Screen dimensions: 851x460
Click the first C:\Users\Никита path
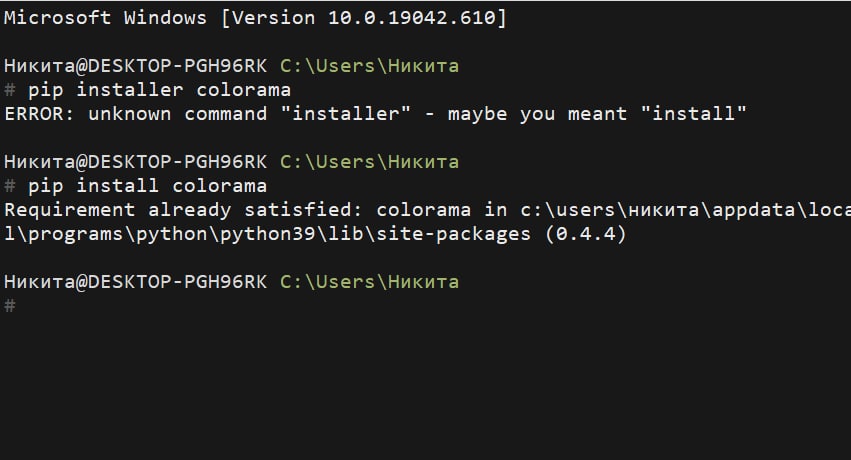pos(369,66)
